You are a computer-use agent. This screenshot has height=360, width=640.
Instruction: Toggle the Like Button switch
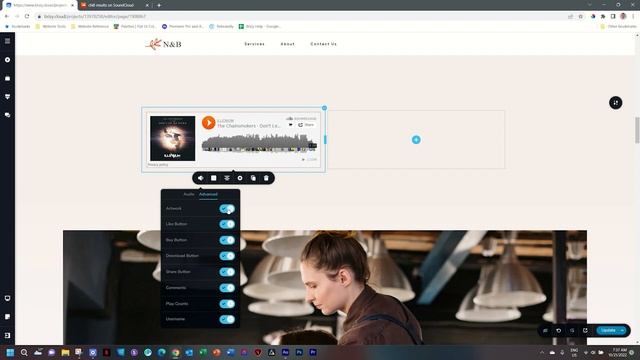[x=227, y=224]
